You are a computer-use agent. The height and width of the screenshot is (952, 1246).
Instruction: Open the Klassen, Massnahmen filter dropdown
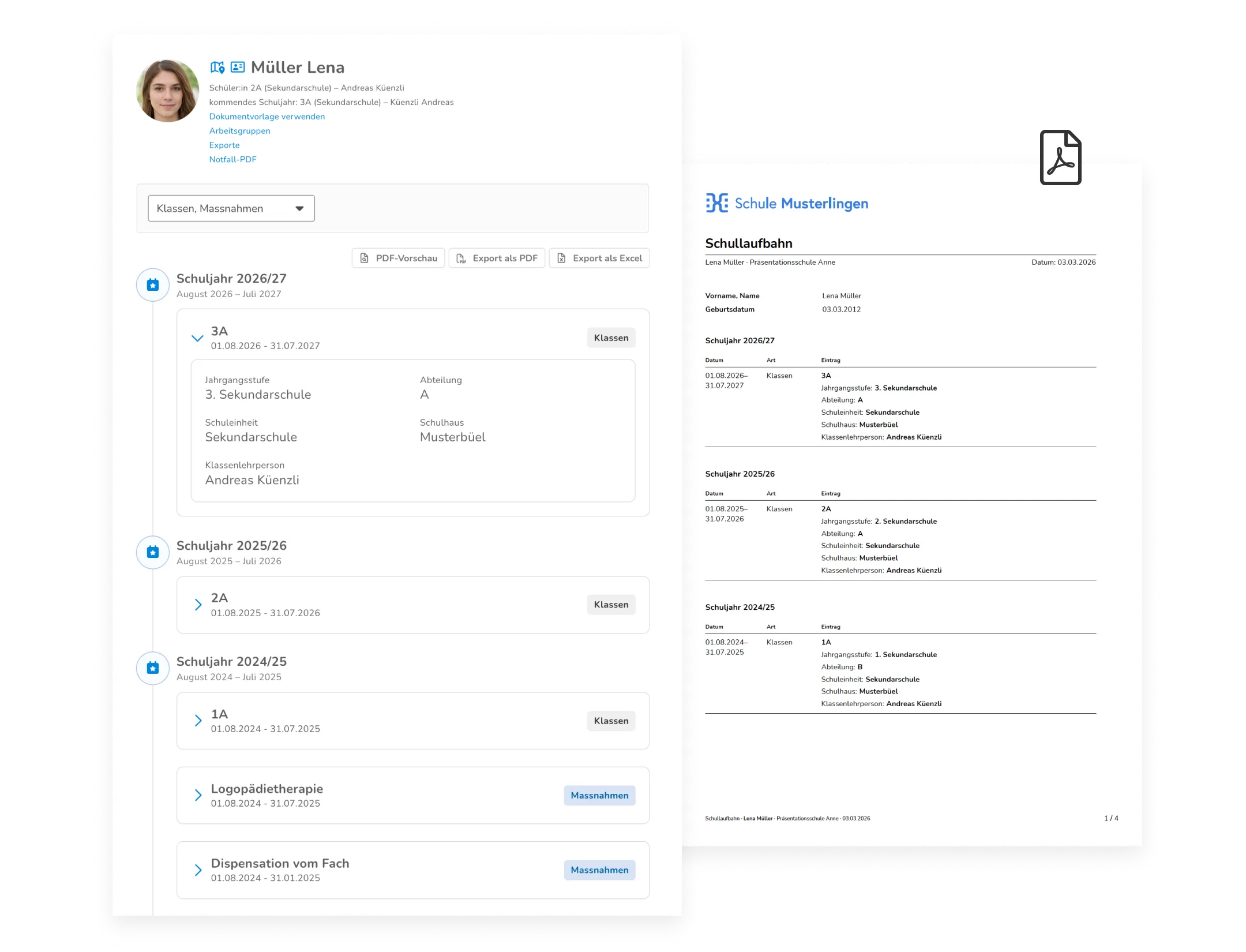coord(231,208)
